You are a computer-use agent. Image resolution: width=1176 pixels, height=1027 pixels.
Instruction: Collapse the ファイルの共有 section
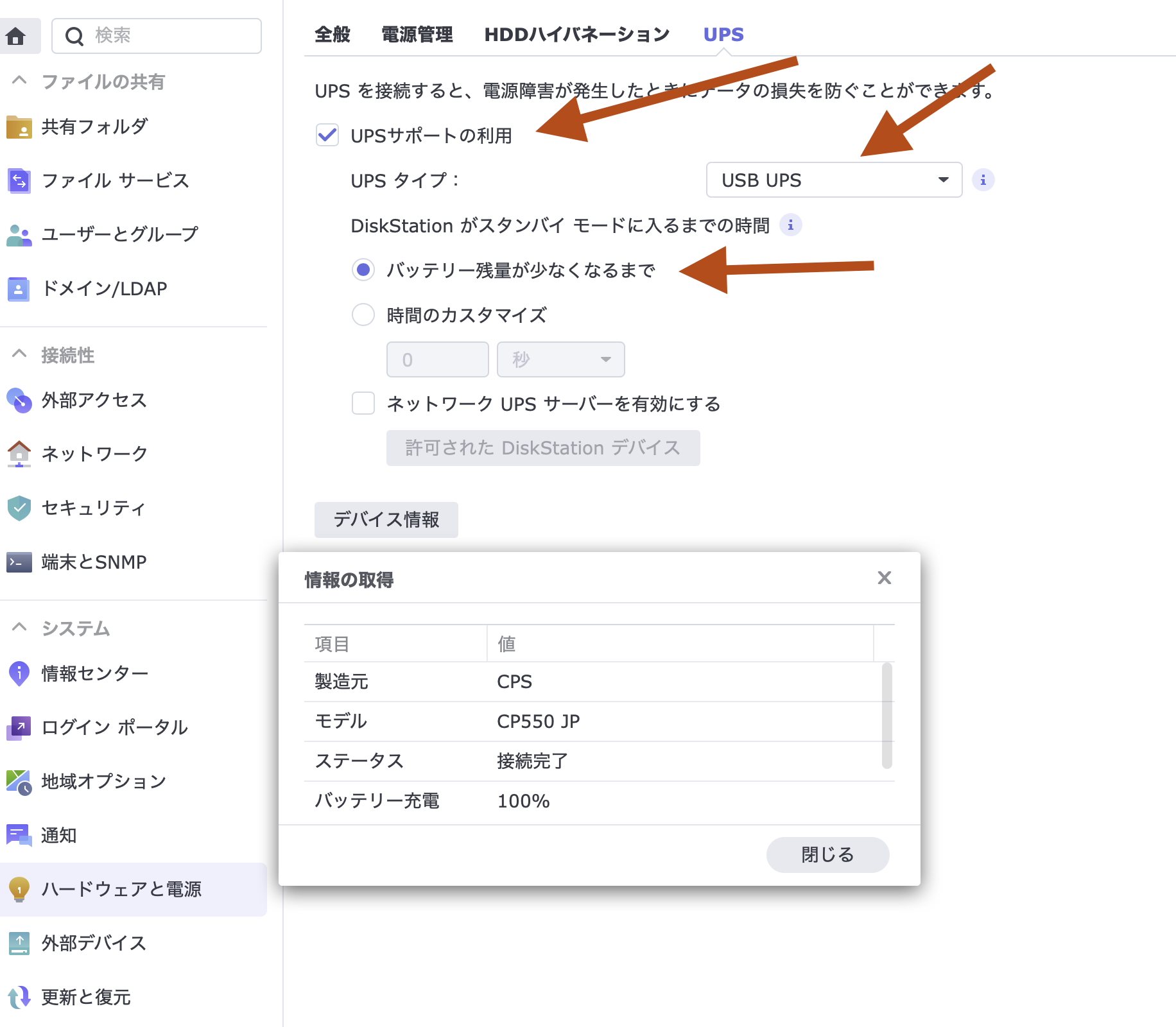coord(20,81)
